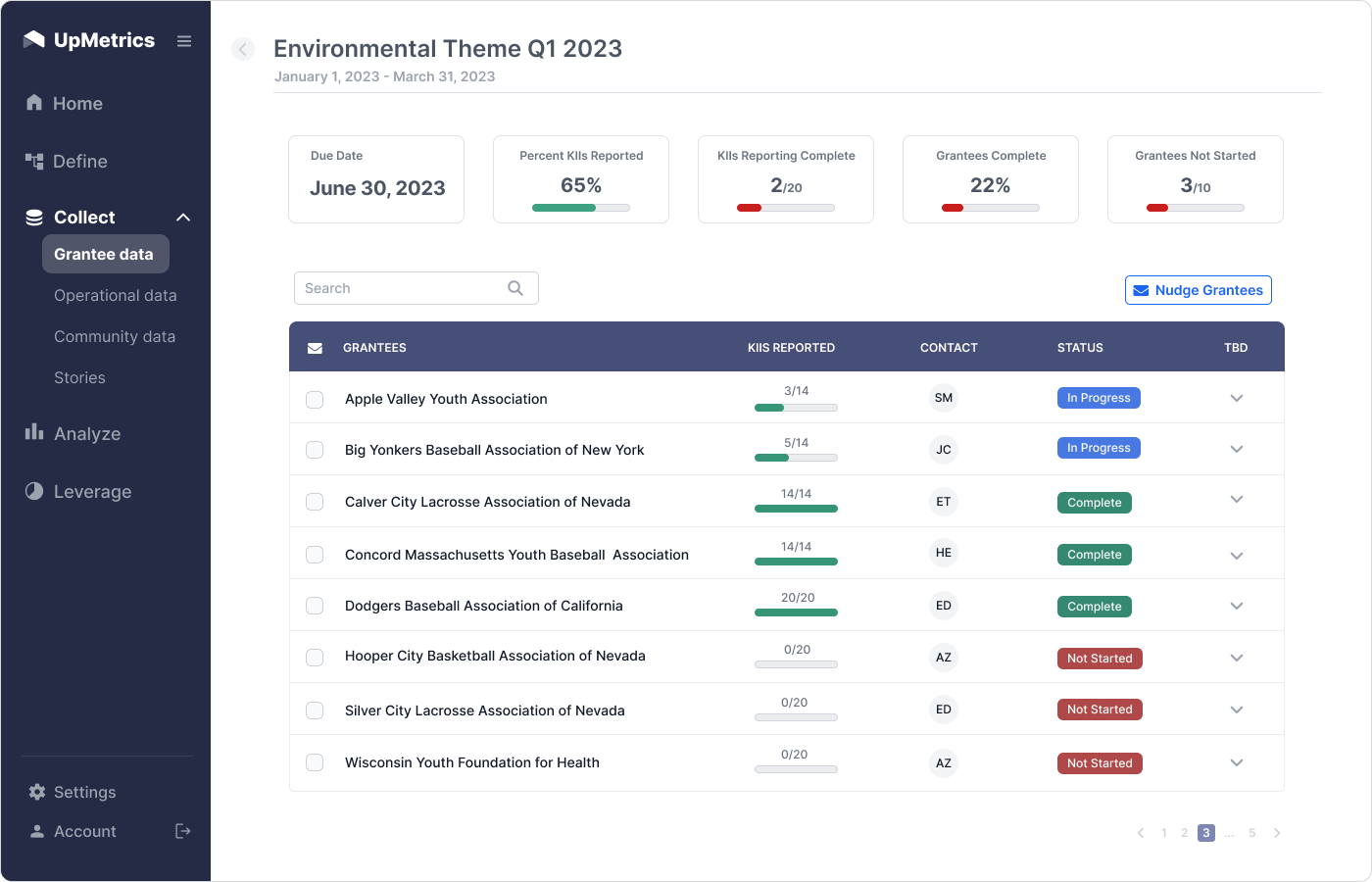Screen dimensions: 1372x882
Task: Go to next page with right arrow
Action: [x=1277, y=833]
